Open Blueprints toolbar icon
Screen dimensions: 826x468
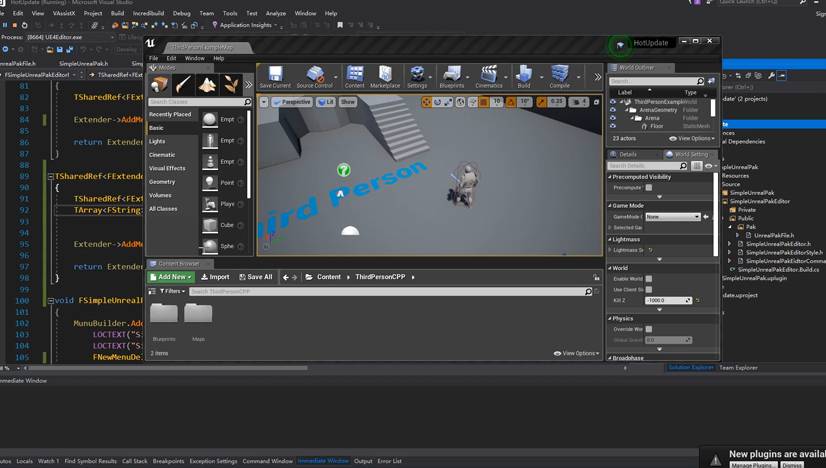[452, 77]
